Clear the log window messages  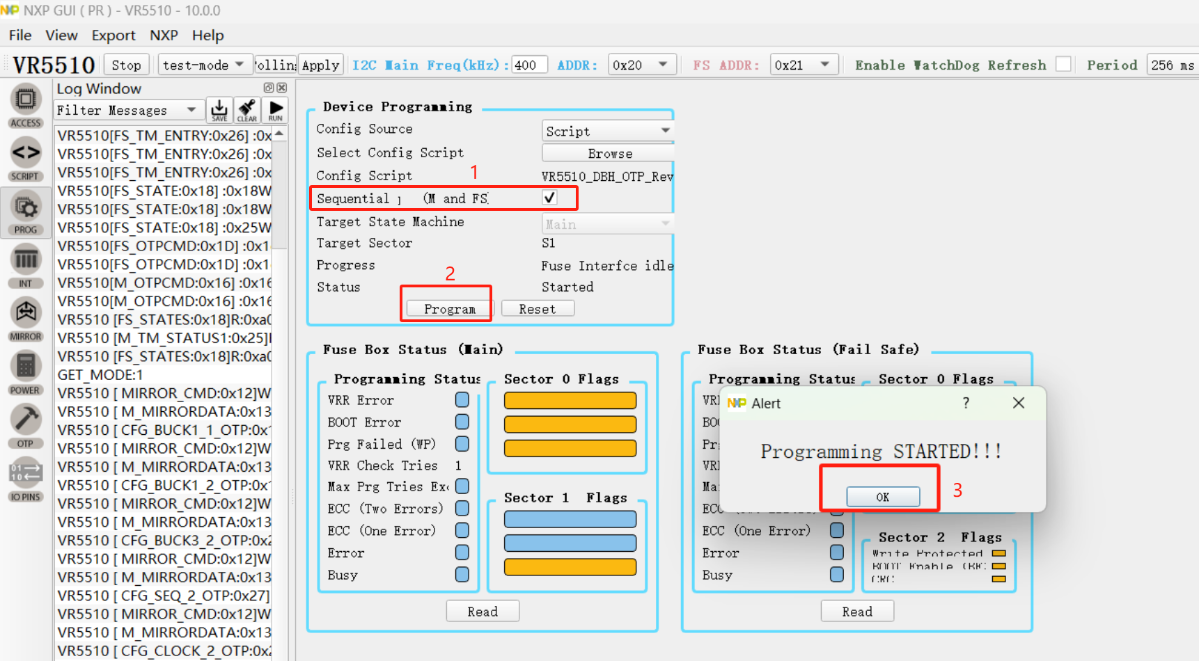pyautogui.click(x=247, y=110)
